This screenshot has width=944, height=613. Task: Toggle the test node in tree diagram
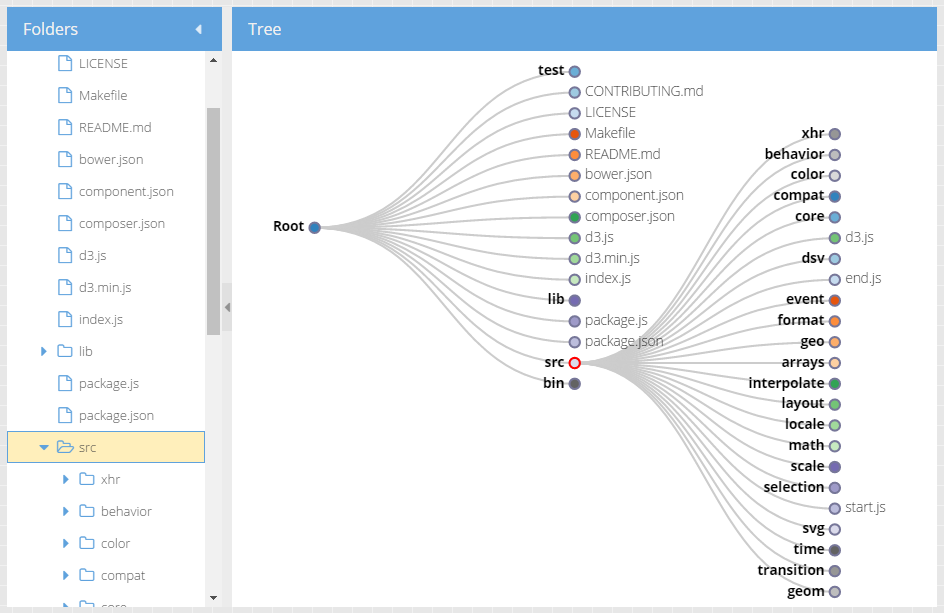tap(575, 71)
